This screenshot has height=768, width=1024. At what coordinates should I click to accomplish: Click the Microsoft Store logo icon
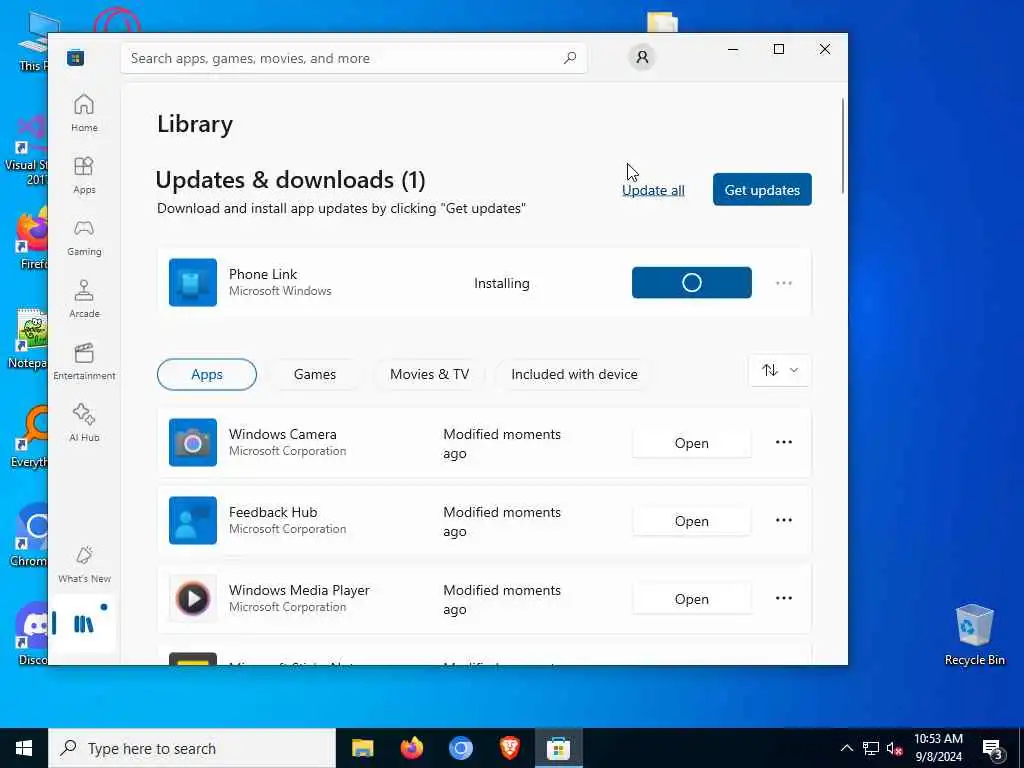(75, 58)
